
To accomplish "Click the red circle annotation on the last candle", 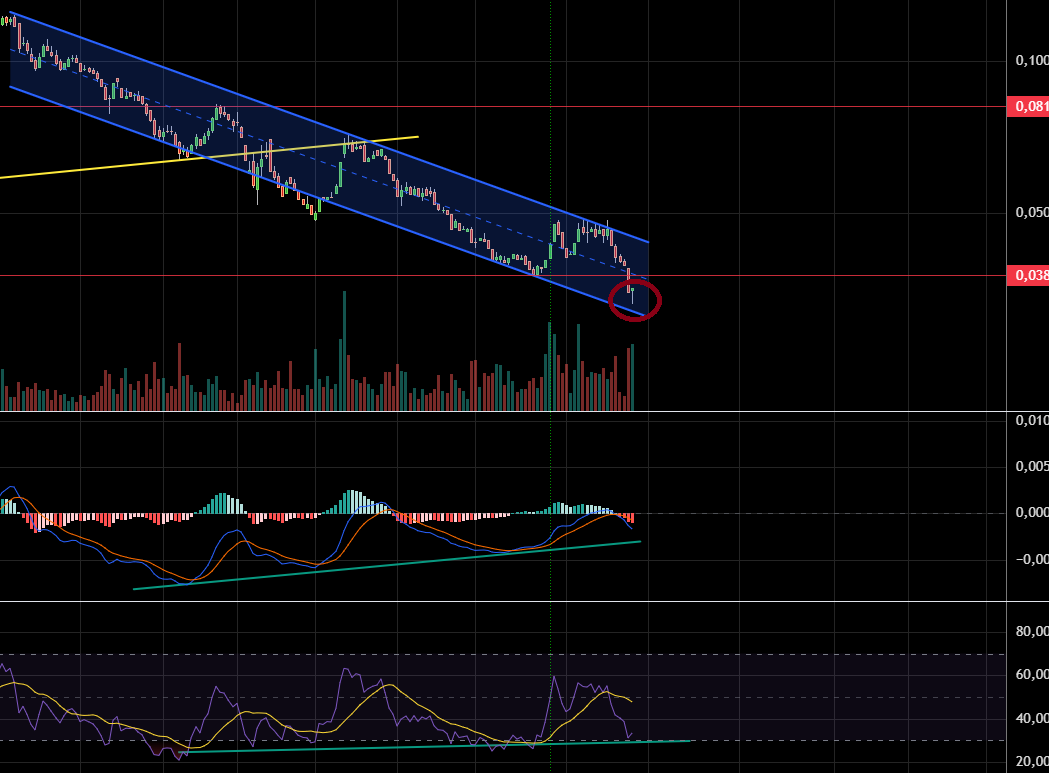I will click(636, 300).
